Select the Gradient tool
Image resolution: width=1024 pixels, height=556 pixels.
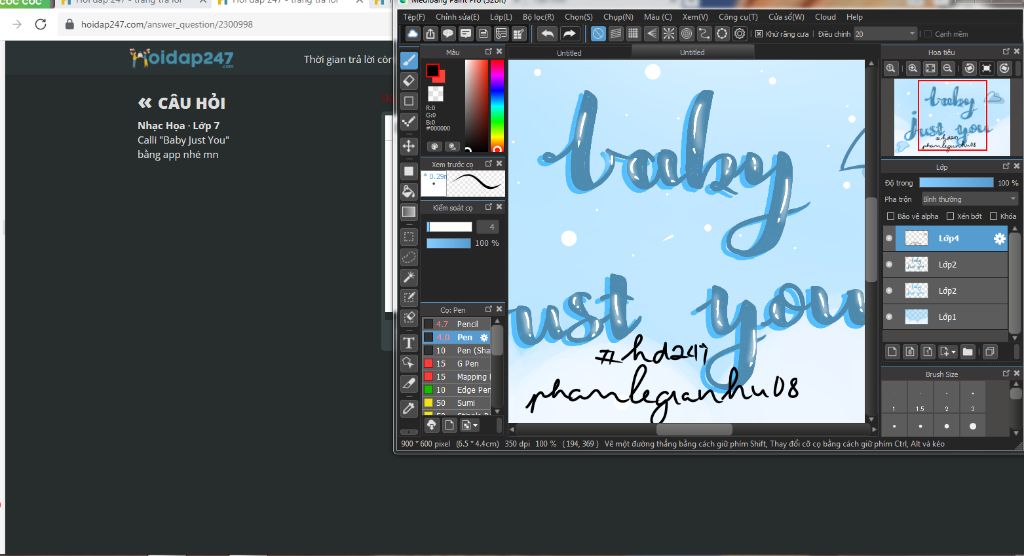[409, 212]
